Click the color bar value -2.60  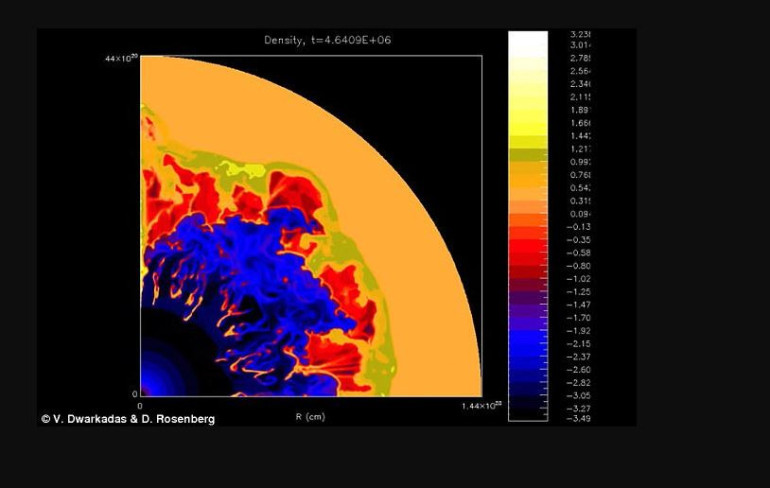coord(578,370)
